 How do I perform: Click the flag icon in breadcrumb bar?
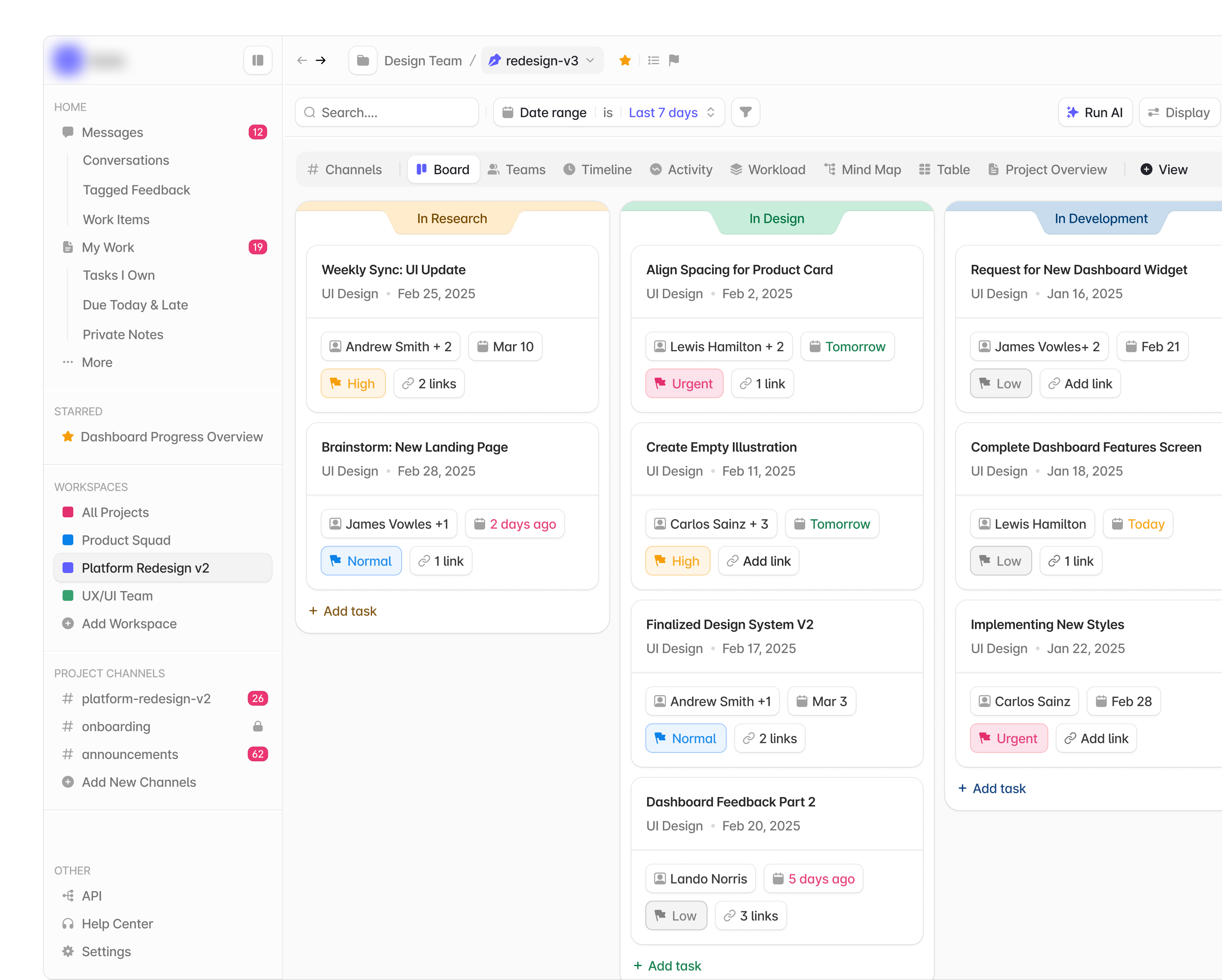(x=674, y=60)
